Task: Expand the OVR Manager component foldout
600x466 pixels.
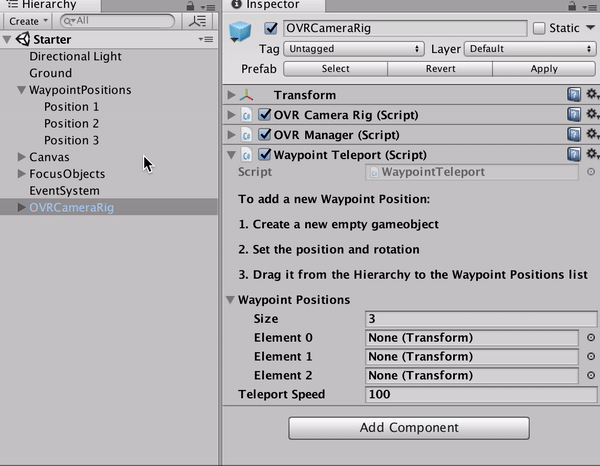Action: point(231,134)
